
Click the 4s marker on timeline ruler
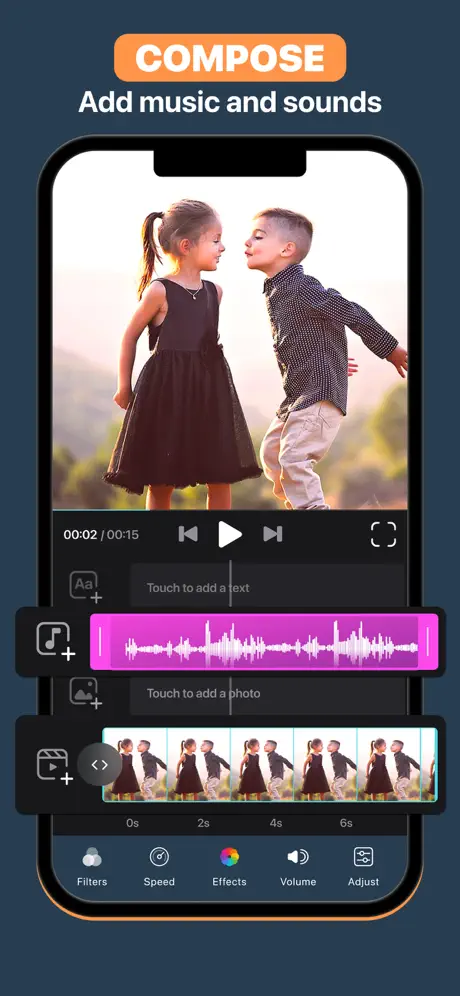click(x=276, y=823)
